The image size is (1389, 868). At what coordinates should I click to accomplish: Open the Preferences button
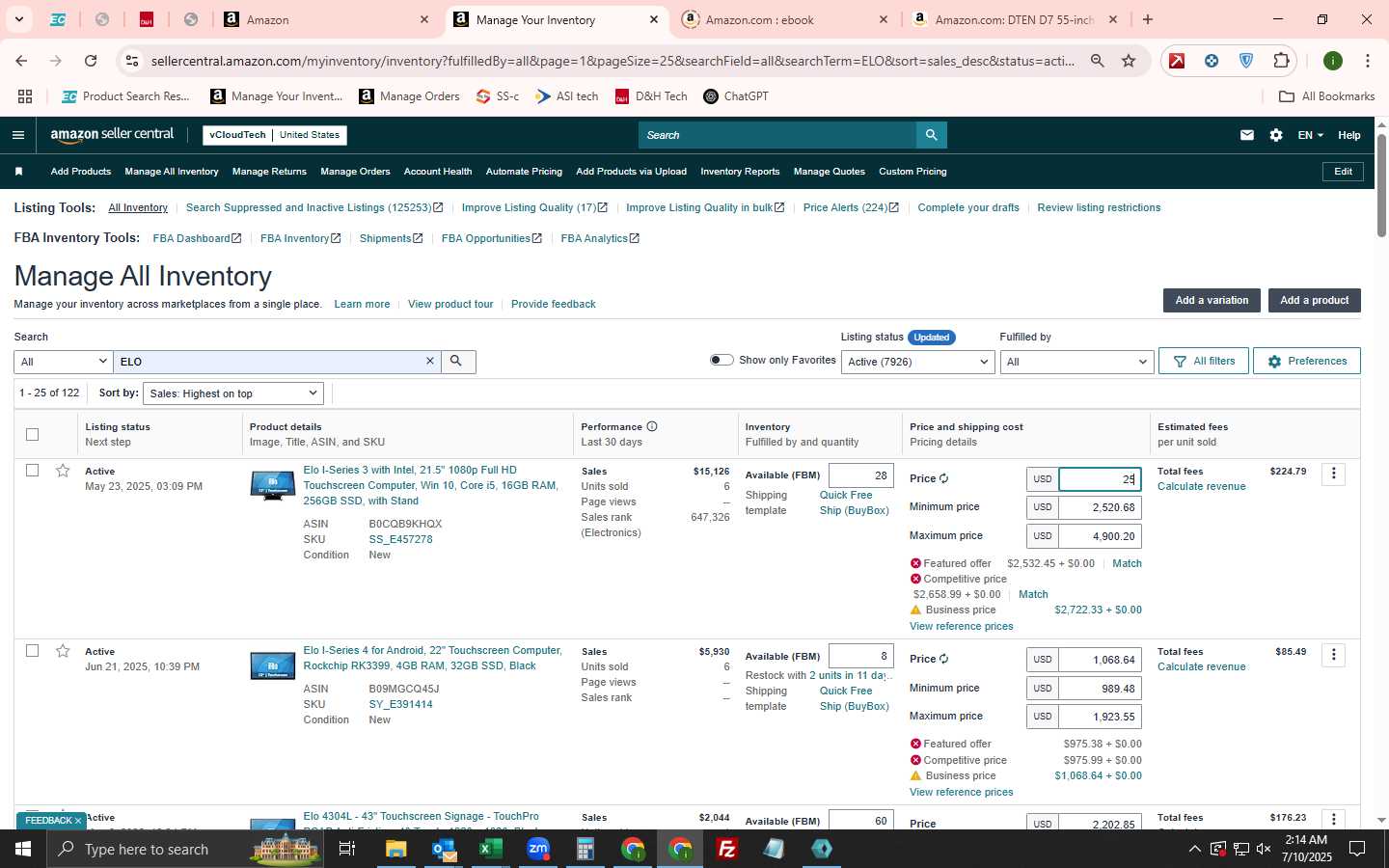coord(1307,361)
